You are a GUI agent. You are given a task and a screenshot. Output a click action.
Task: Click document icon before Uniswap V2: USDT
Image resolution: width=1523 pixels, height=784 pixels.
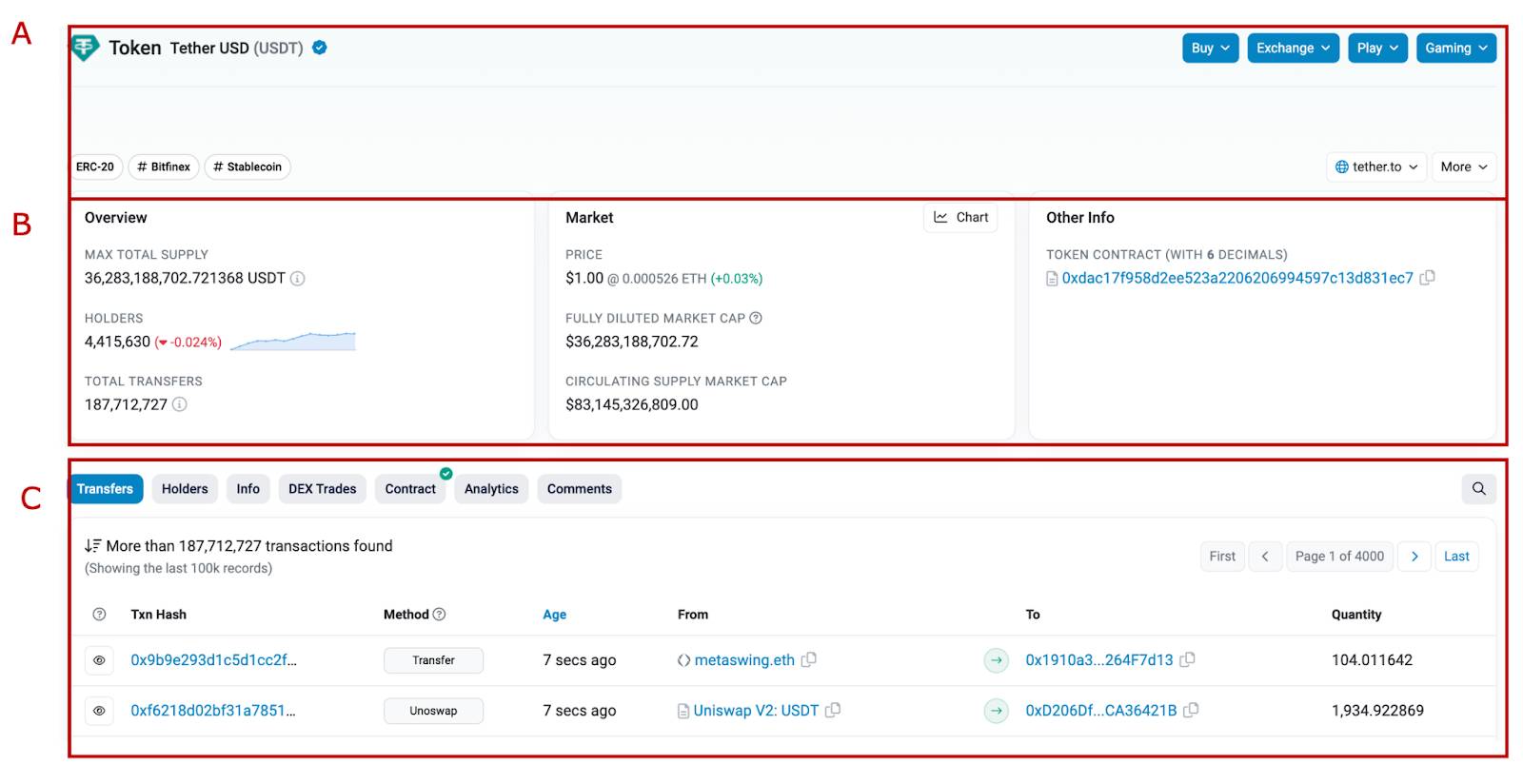(683, 711)
